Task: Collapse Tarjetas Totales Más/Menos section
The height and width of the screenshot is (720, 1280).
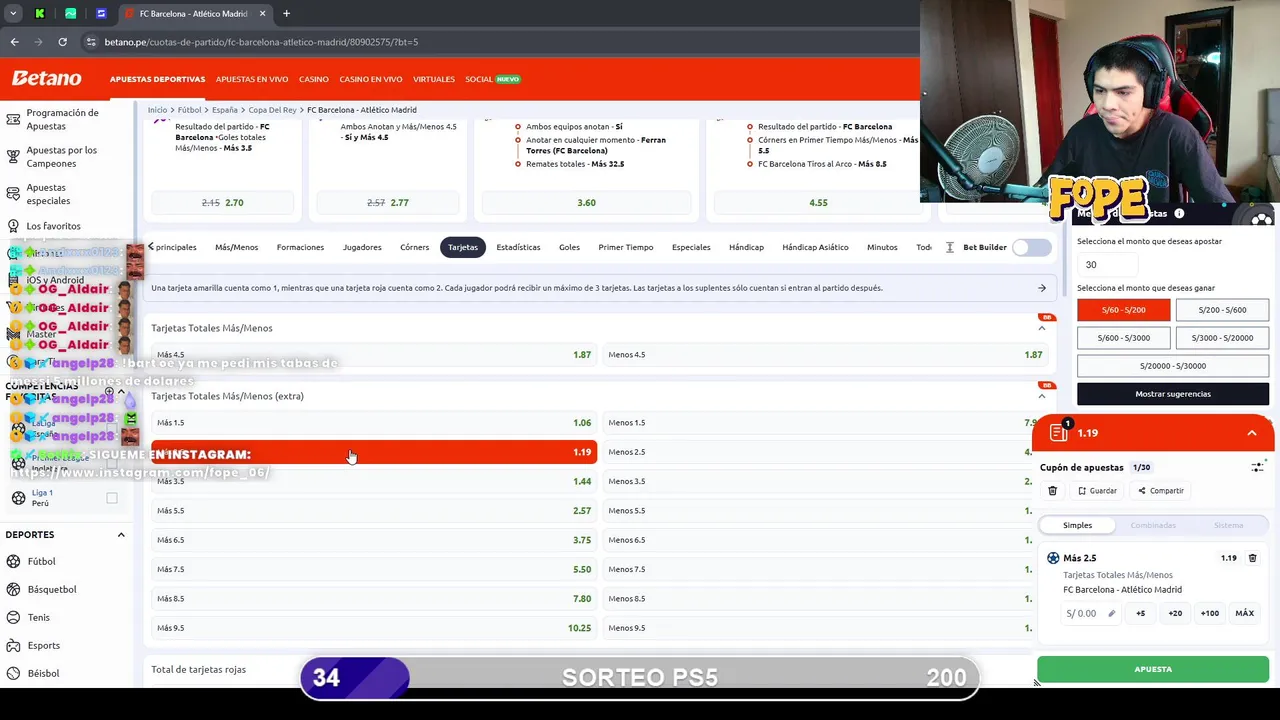Action: pos(1041,328)
